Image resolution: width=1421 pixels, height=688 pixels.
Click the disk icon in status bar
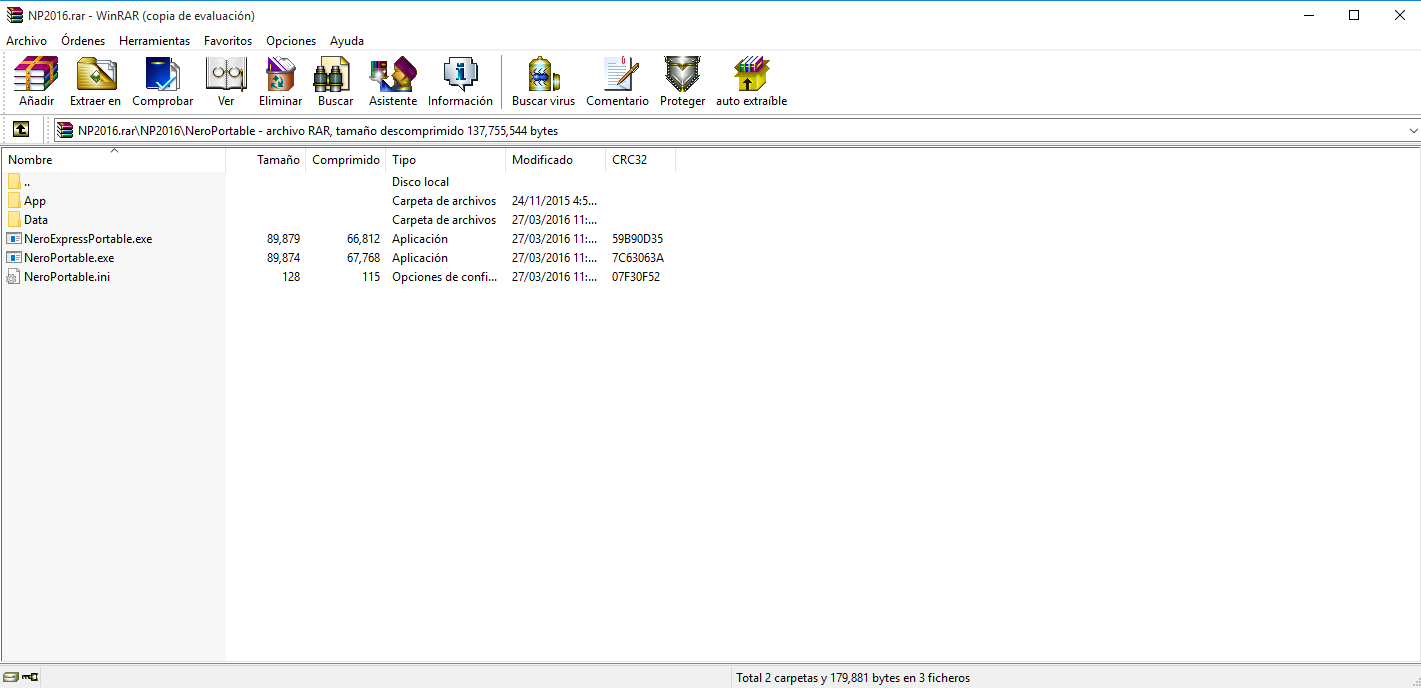(x=11, y=678)
